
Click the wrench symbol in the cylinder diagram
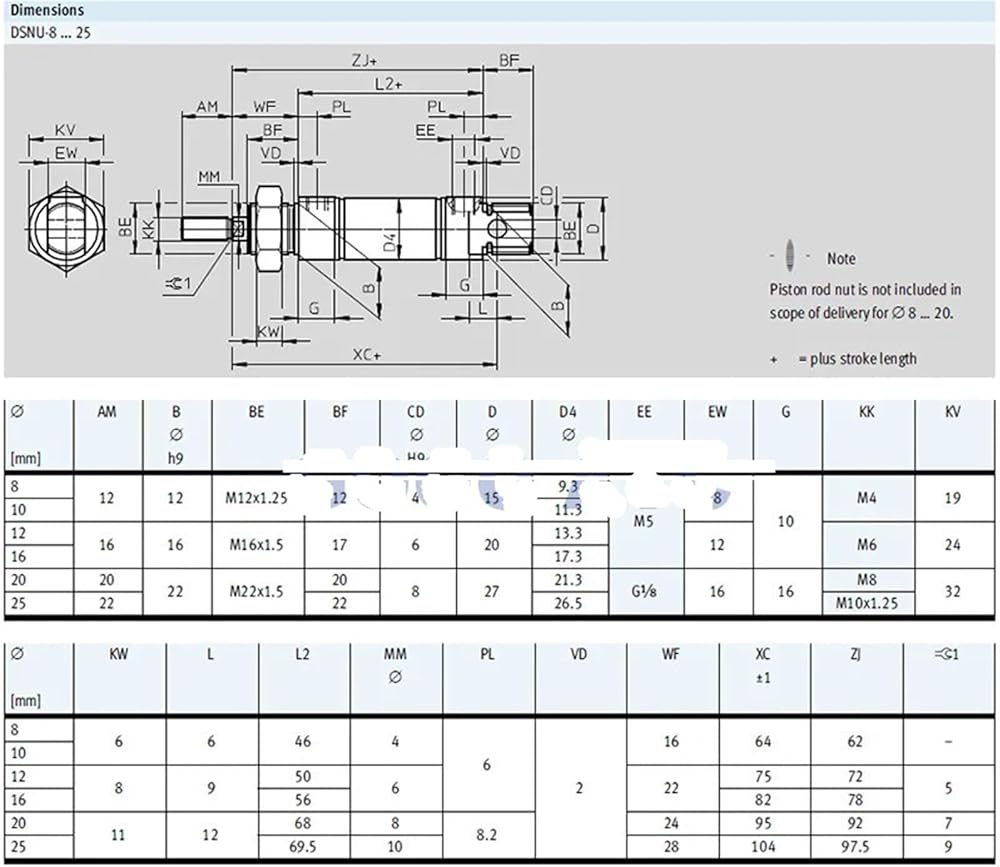(176, 287)
